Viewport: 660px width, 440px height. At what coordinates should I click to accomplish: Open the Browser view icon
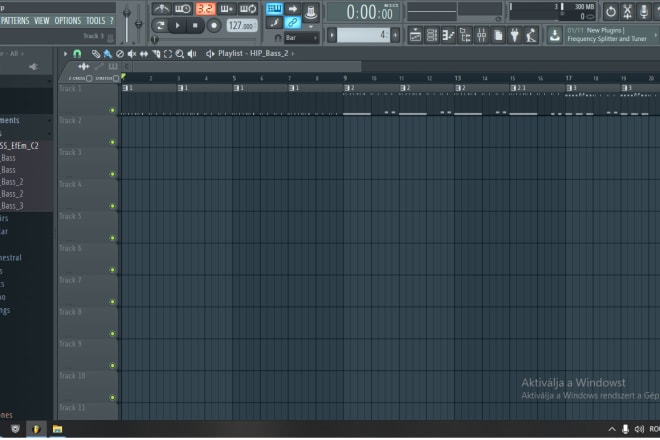[x=465, y=35]
